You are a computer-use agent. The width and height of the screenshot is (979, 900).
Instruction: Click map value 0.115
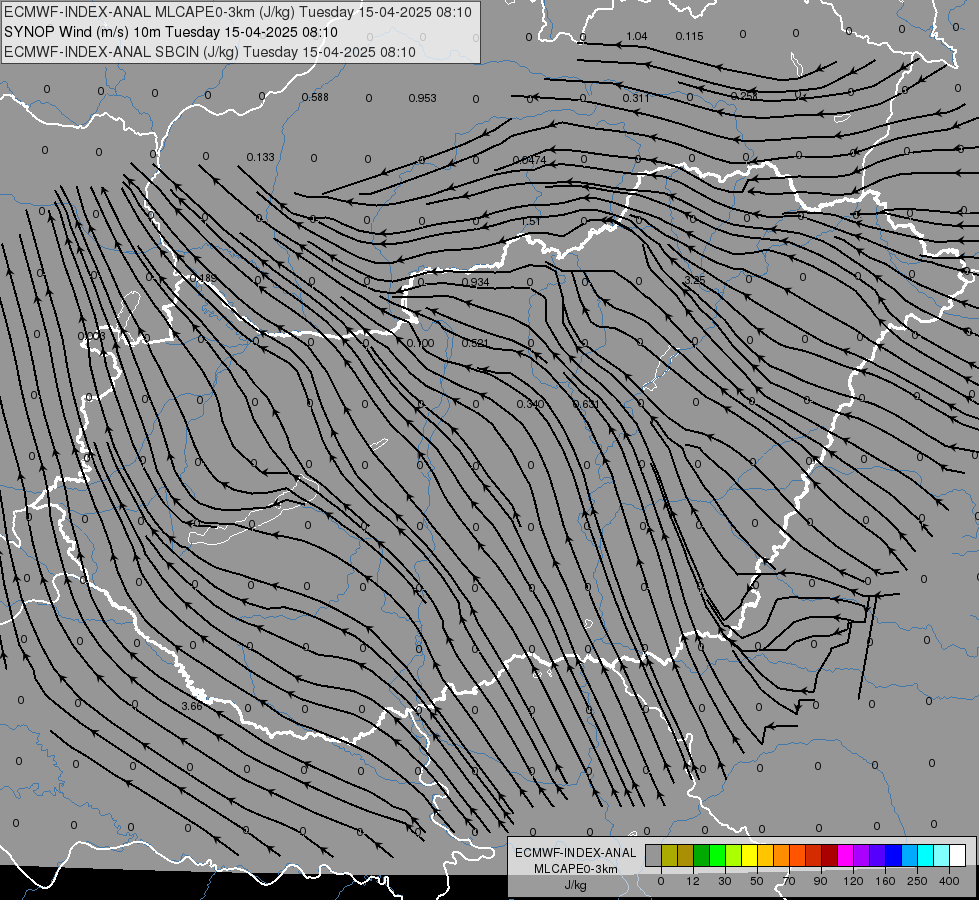(689, 36)
